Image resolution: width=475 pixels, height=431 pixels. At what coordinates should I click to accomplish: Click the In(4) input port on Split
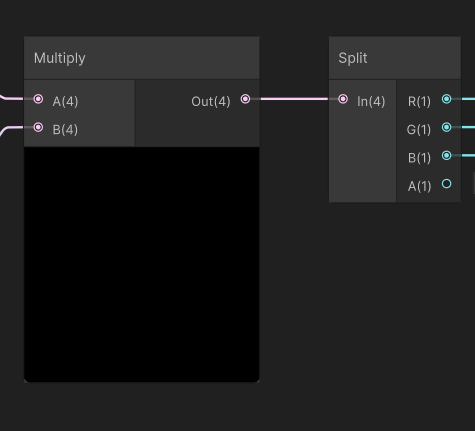point(343,99)
